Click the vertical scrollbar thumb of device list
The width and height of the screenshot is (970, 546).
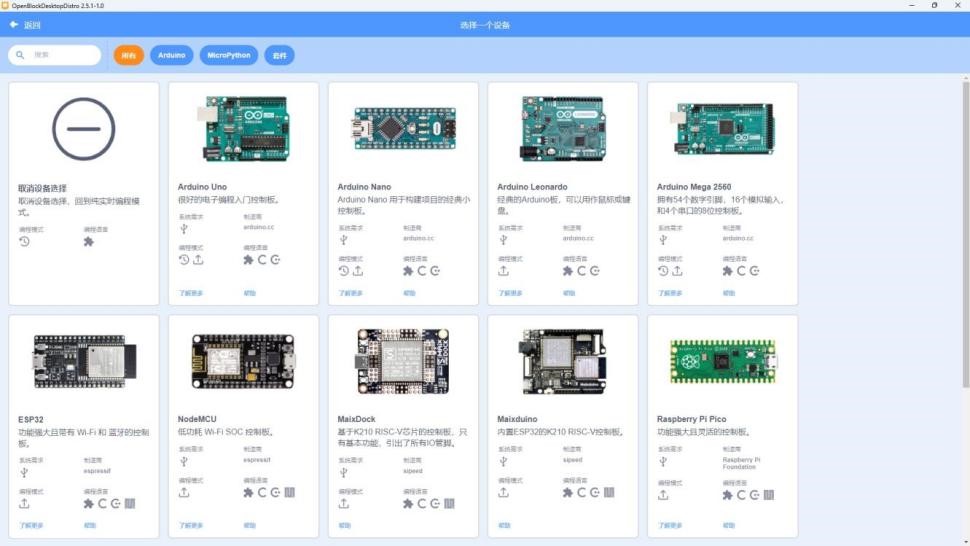pyautogui.click(x=966, y=235)
